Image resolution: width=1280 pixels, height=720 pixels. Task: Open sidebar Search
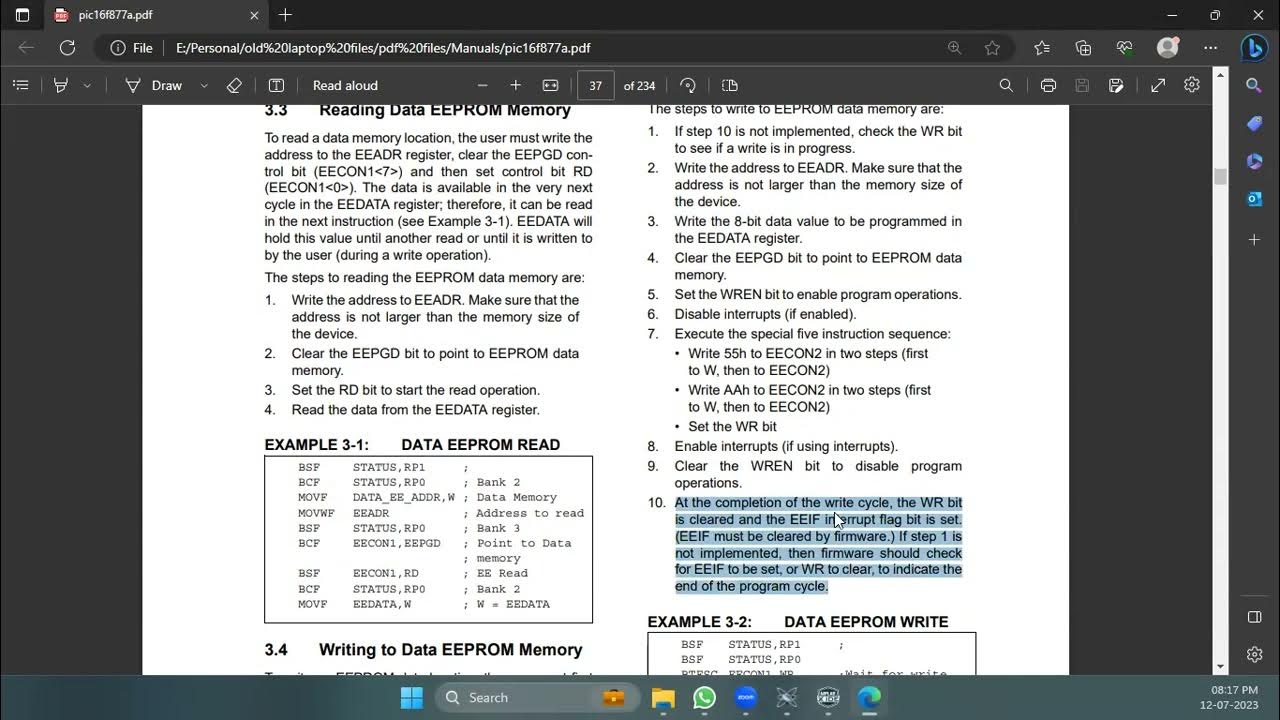pyautogui.click(x=1254, y=86)
